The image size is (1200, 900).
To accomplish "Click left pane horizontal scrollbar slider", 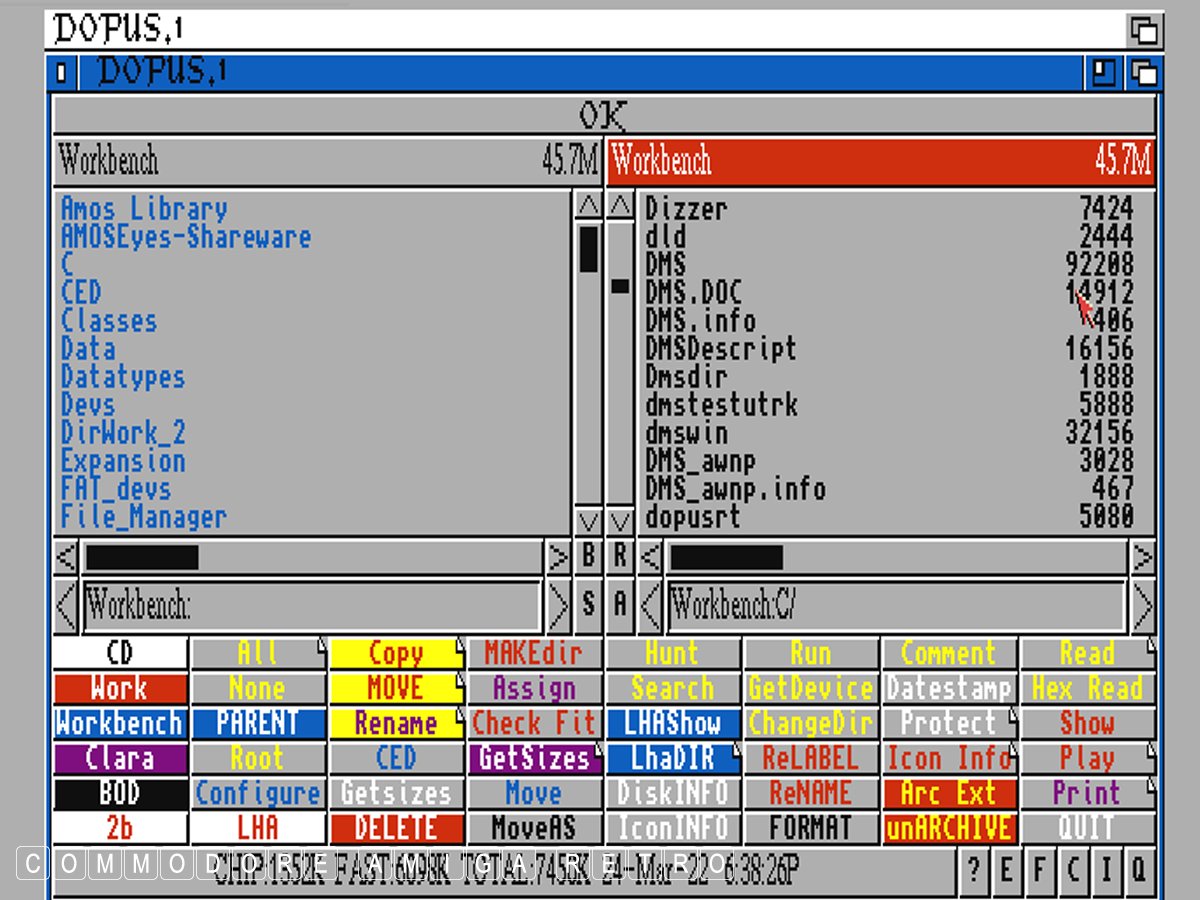I will coord(142,557).
